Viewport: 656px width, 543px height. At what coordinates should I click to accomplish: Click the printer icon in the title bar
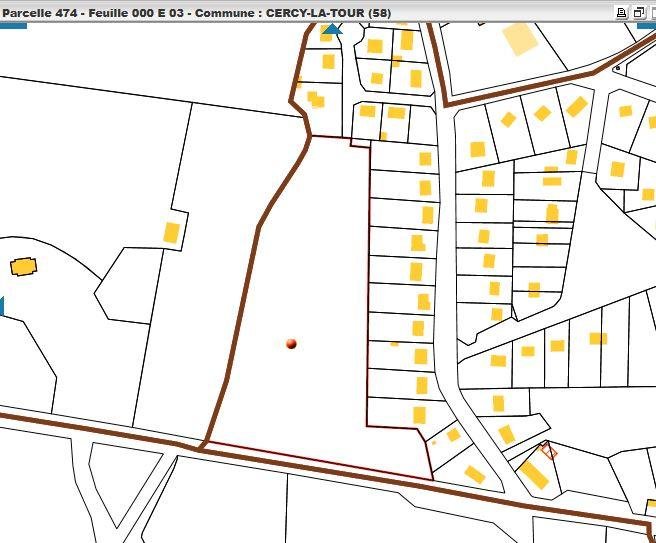(x=621, y=12)
